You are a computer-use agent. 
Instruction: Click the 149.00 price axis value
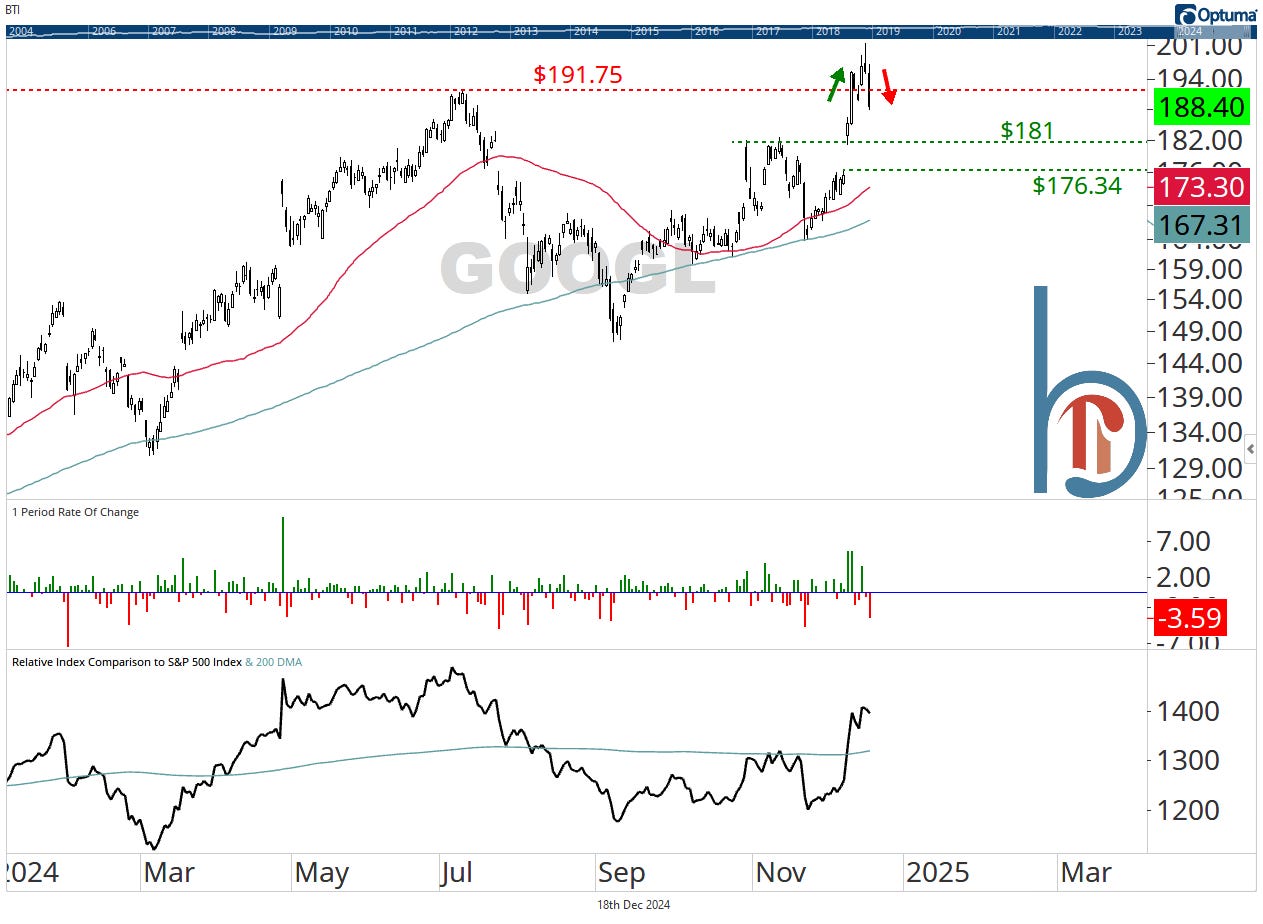(1198, 331)
